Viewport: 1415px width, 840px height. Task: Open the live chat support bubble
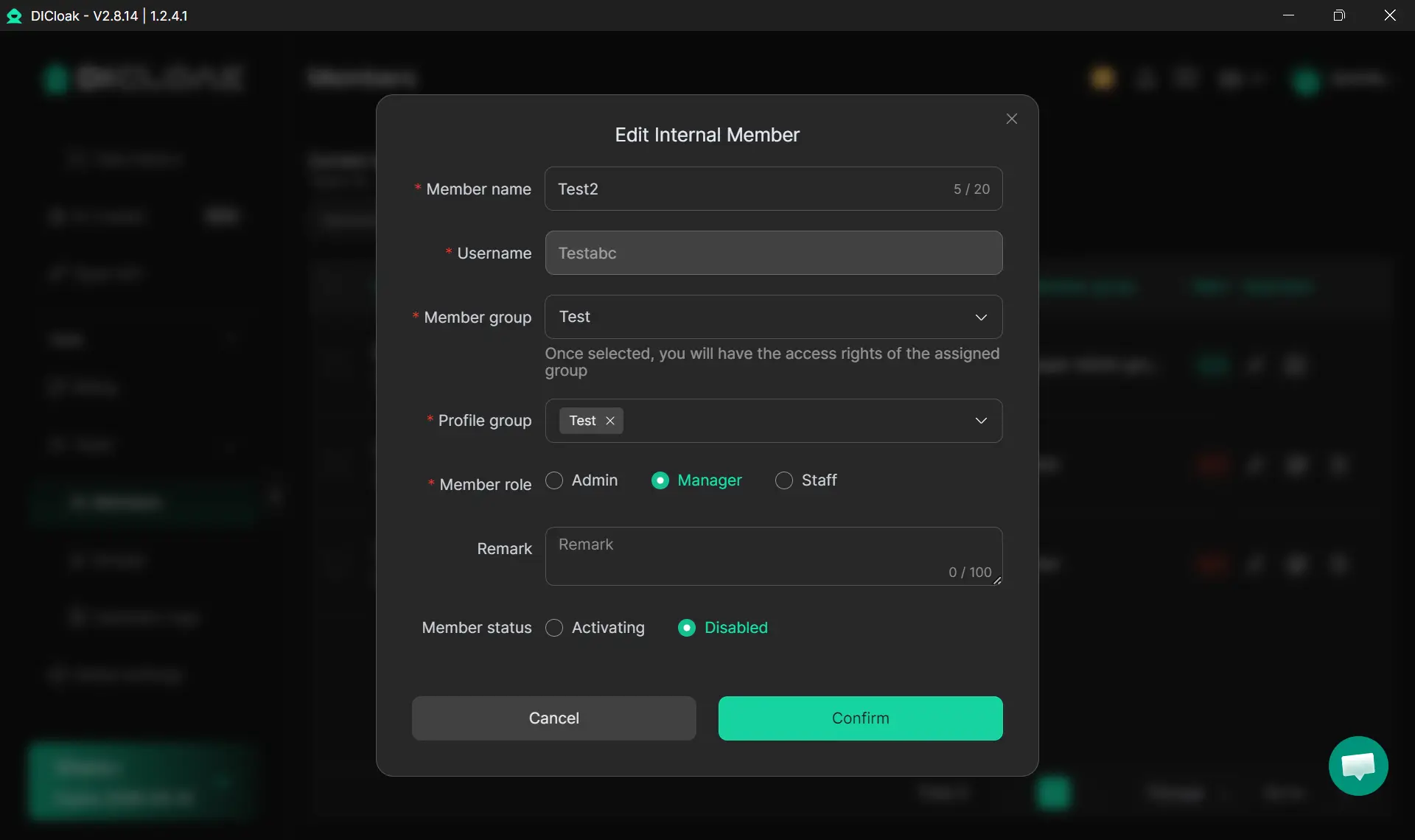coord(1358,766)
